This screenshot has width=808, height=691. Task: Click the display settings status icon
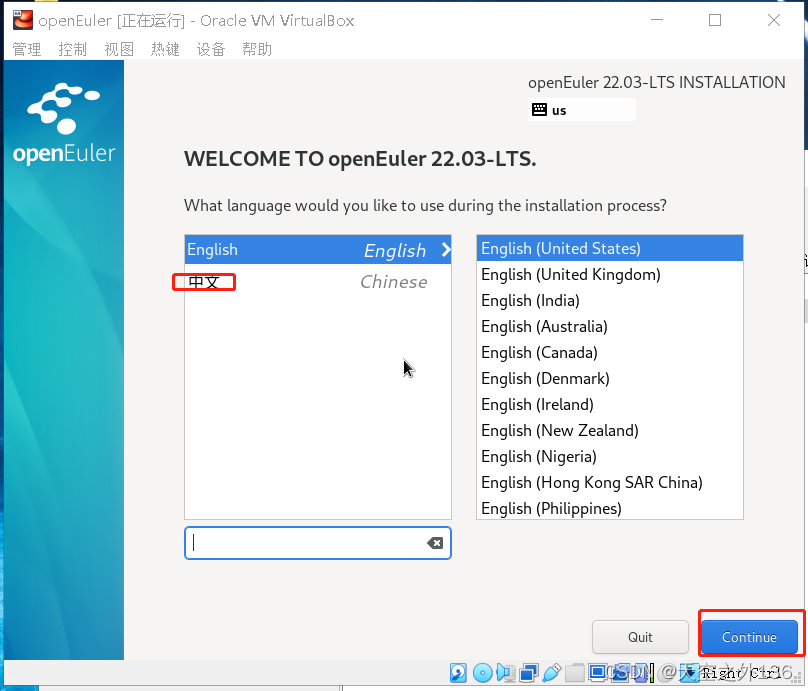point(598,672)
